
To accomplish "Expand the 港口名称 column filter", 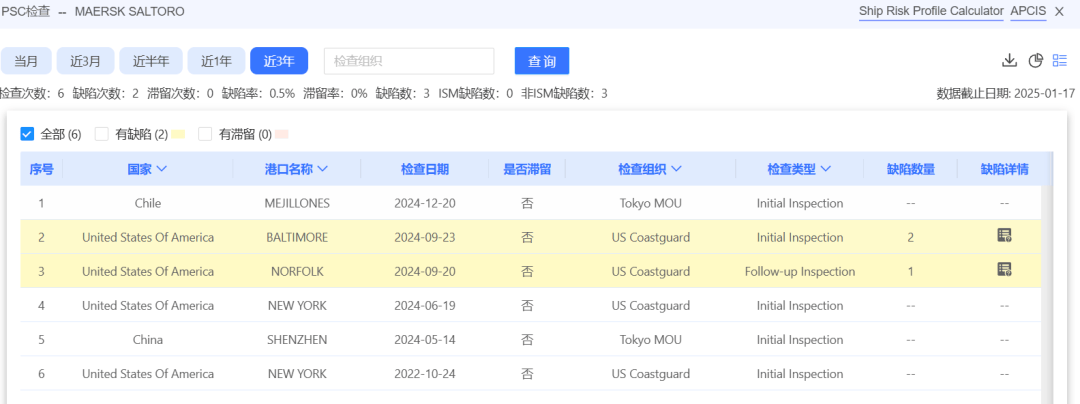I will tap(322, 169).
